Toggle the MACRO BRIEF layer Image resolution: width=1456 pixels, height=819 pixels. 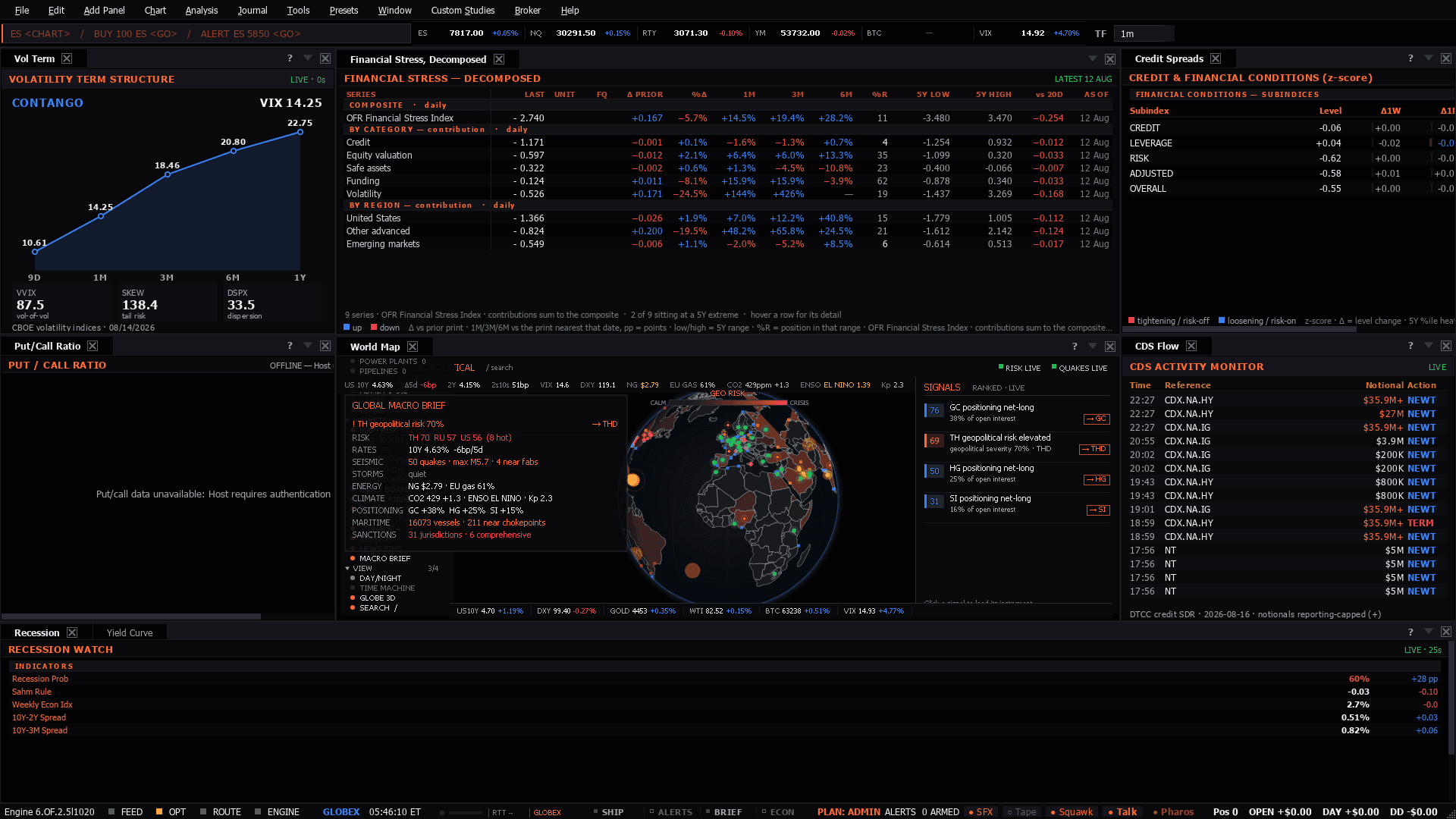381,558
